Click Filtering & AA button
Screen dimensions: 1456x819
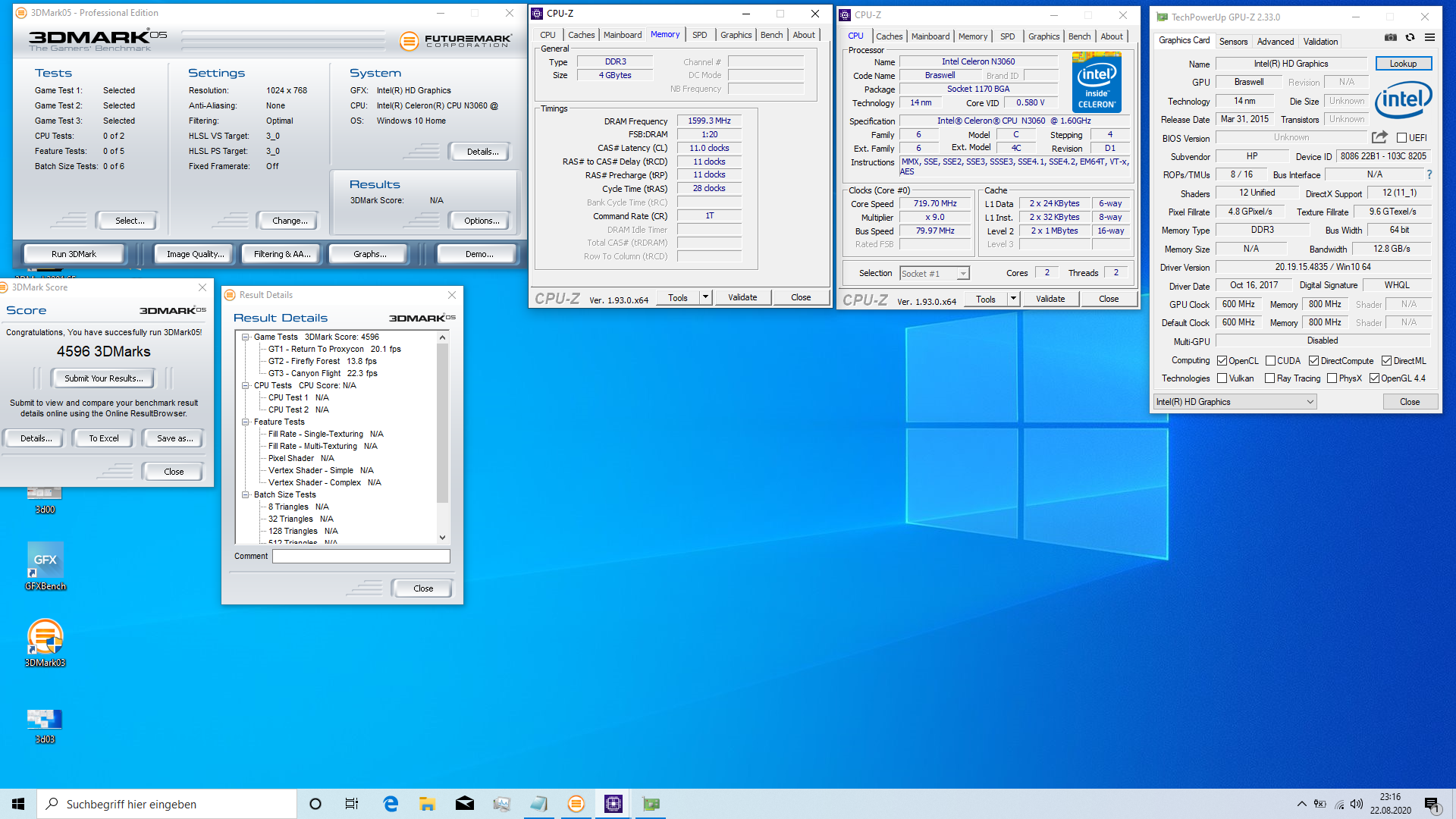[x=282, y=254]
